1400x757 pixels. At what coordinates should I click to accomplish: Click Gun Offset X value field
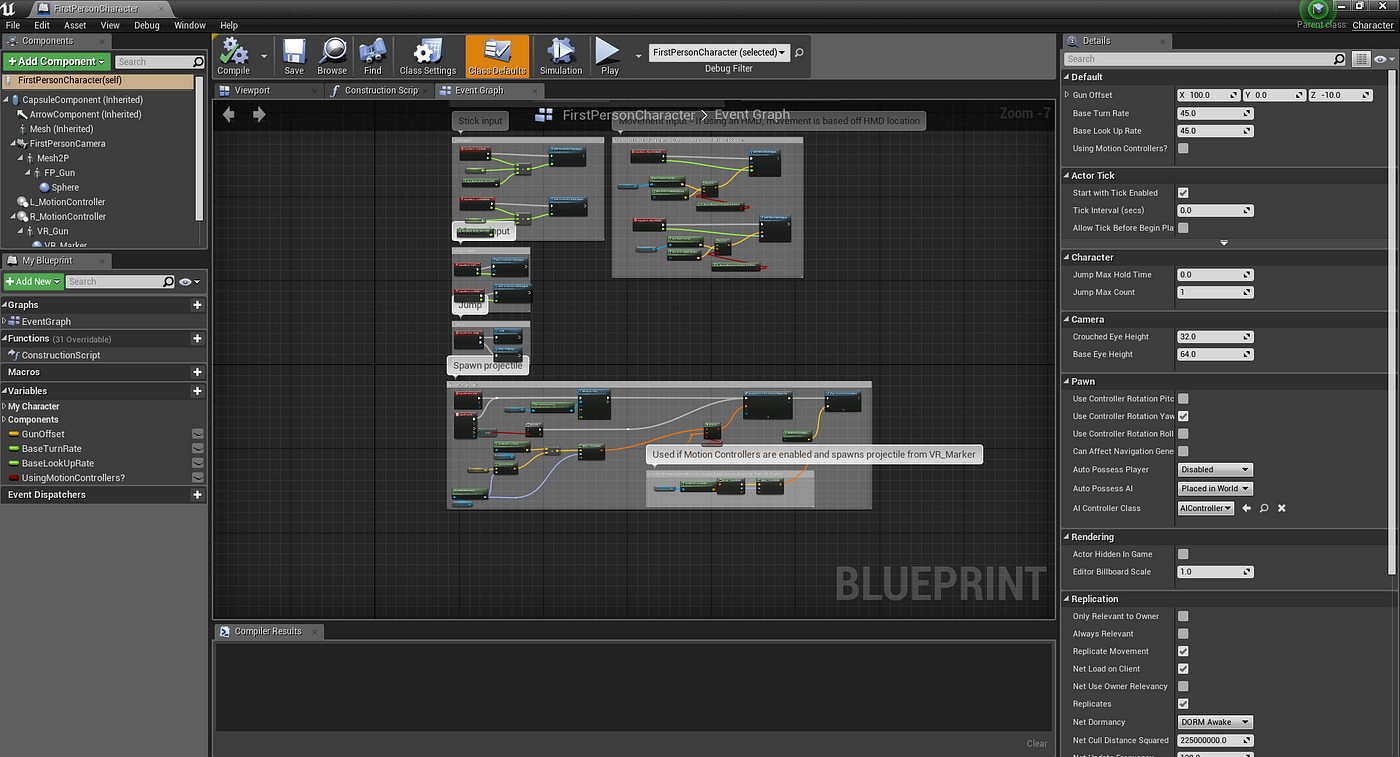point(1209,95)
